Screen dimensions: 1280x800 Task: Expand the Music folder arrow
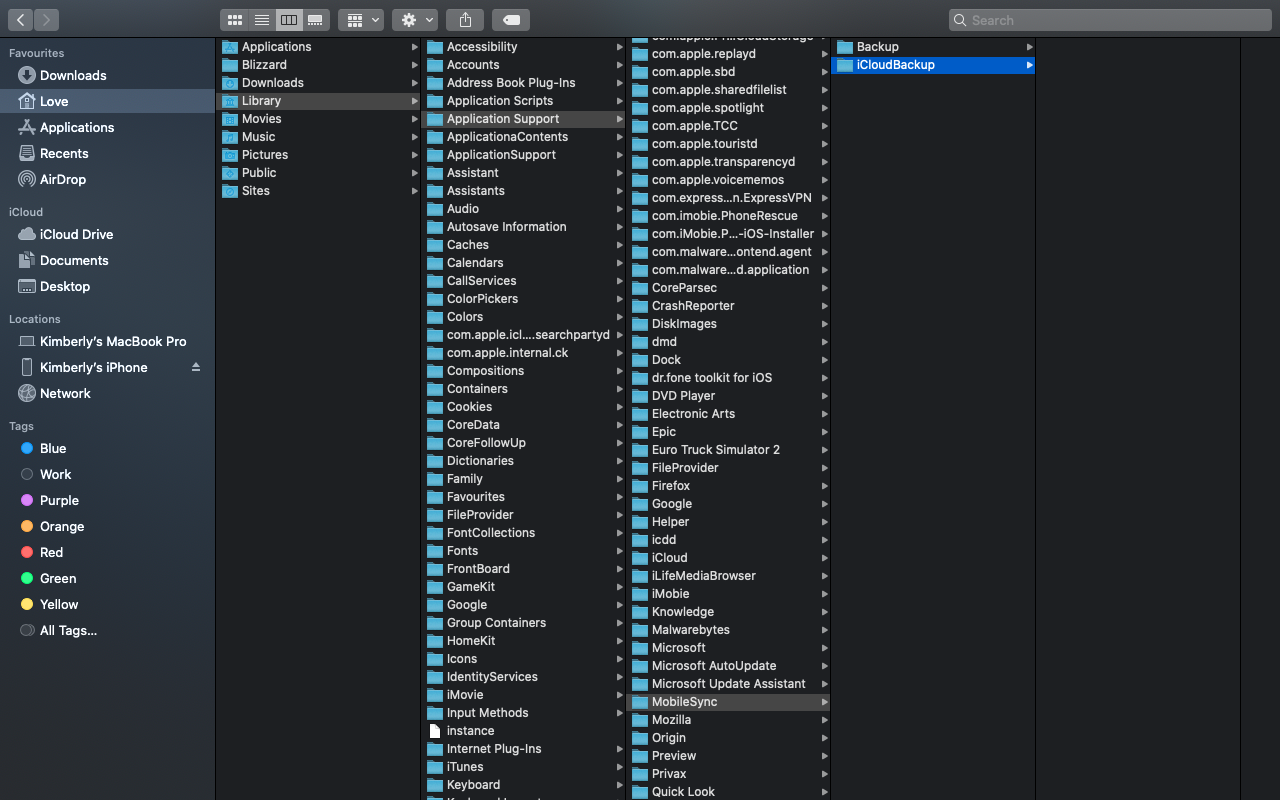[x=414, y=137]
